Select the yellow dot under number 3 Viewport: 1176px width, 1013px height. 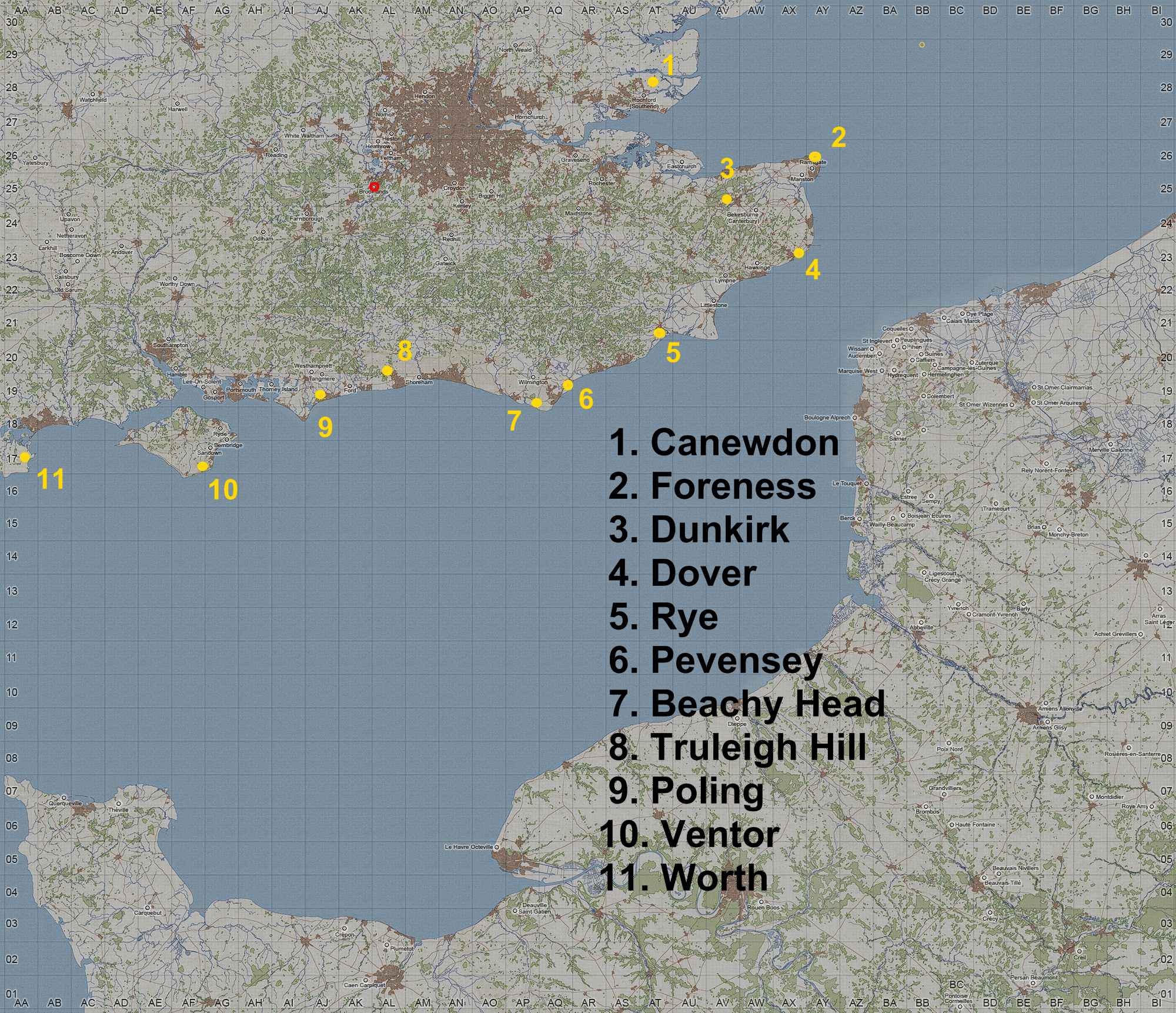coord(727,199)
